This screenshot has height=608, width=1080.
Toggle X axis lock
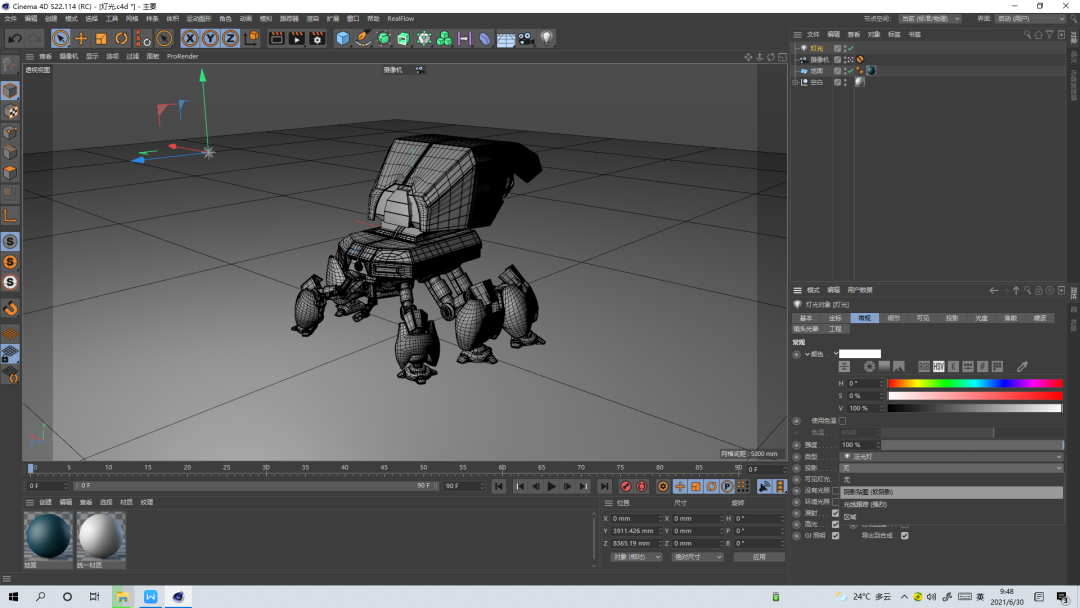tap(190, 39)
